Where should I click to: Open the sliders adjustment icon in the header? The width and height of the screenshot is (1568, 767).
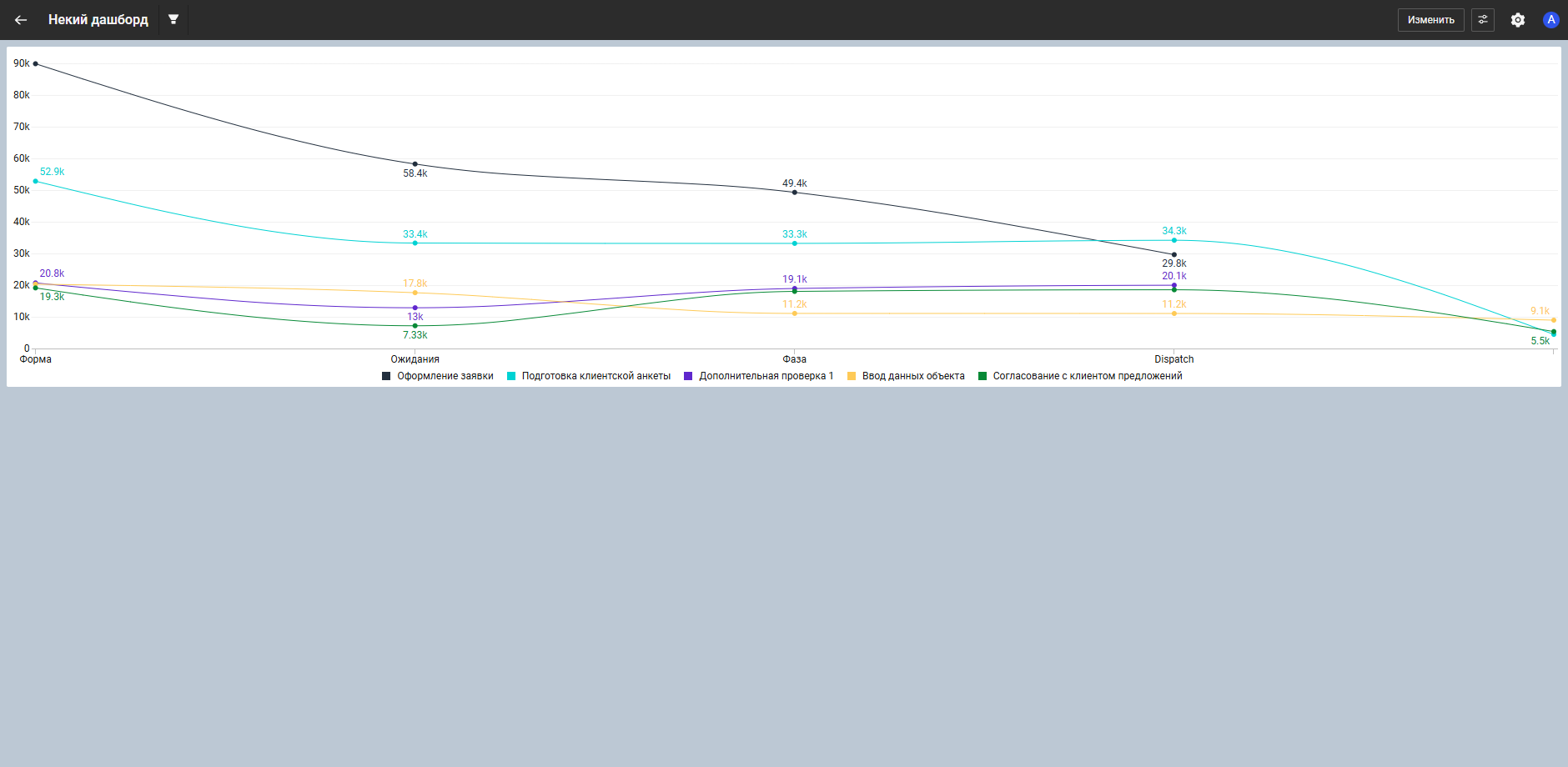click(x=1483, y=20)
